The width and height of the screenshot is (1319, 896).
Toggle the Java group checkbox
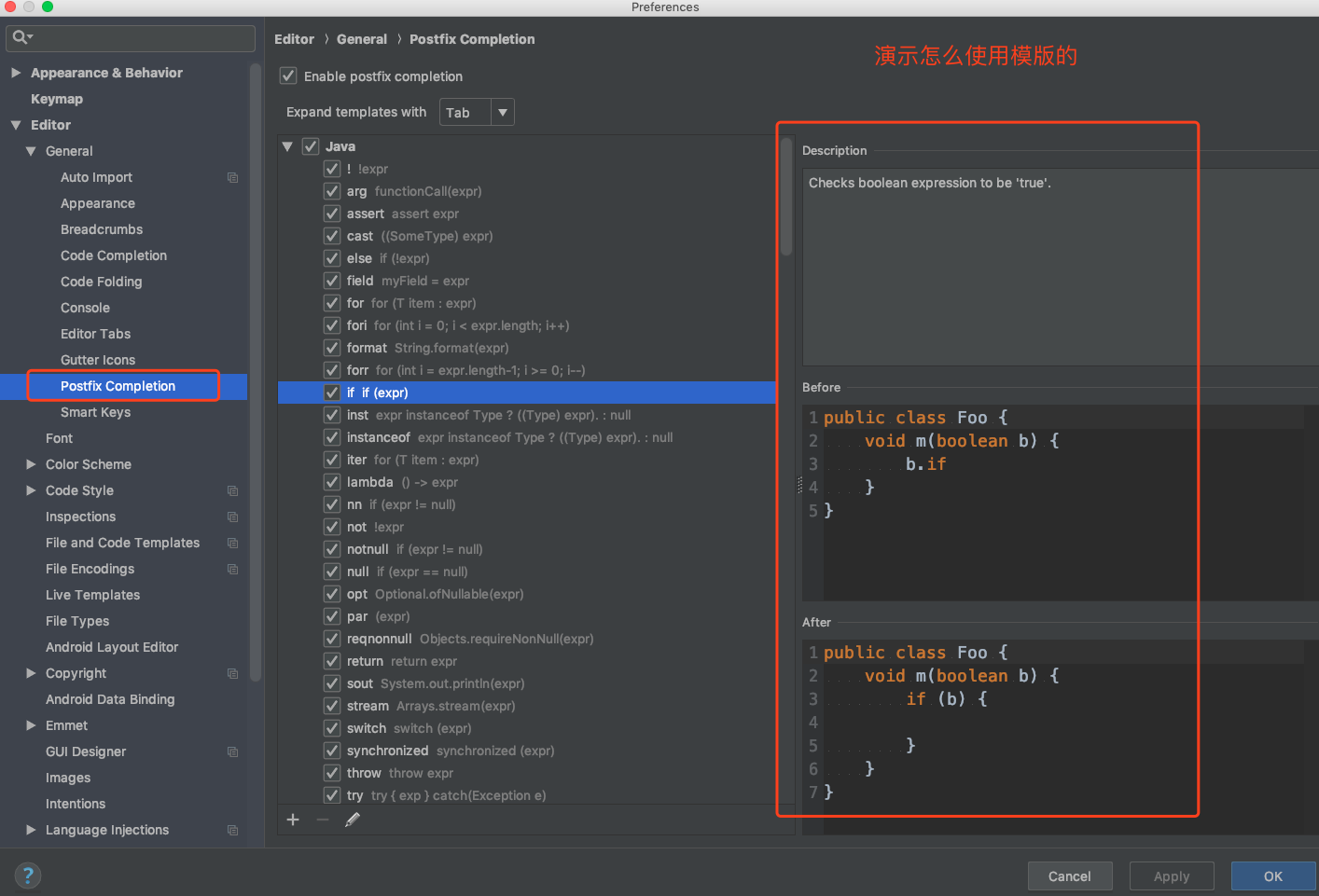[x=311, y=146]
